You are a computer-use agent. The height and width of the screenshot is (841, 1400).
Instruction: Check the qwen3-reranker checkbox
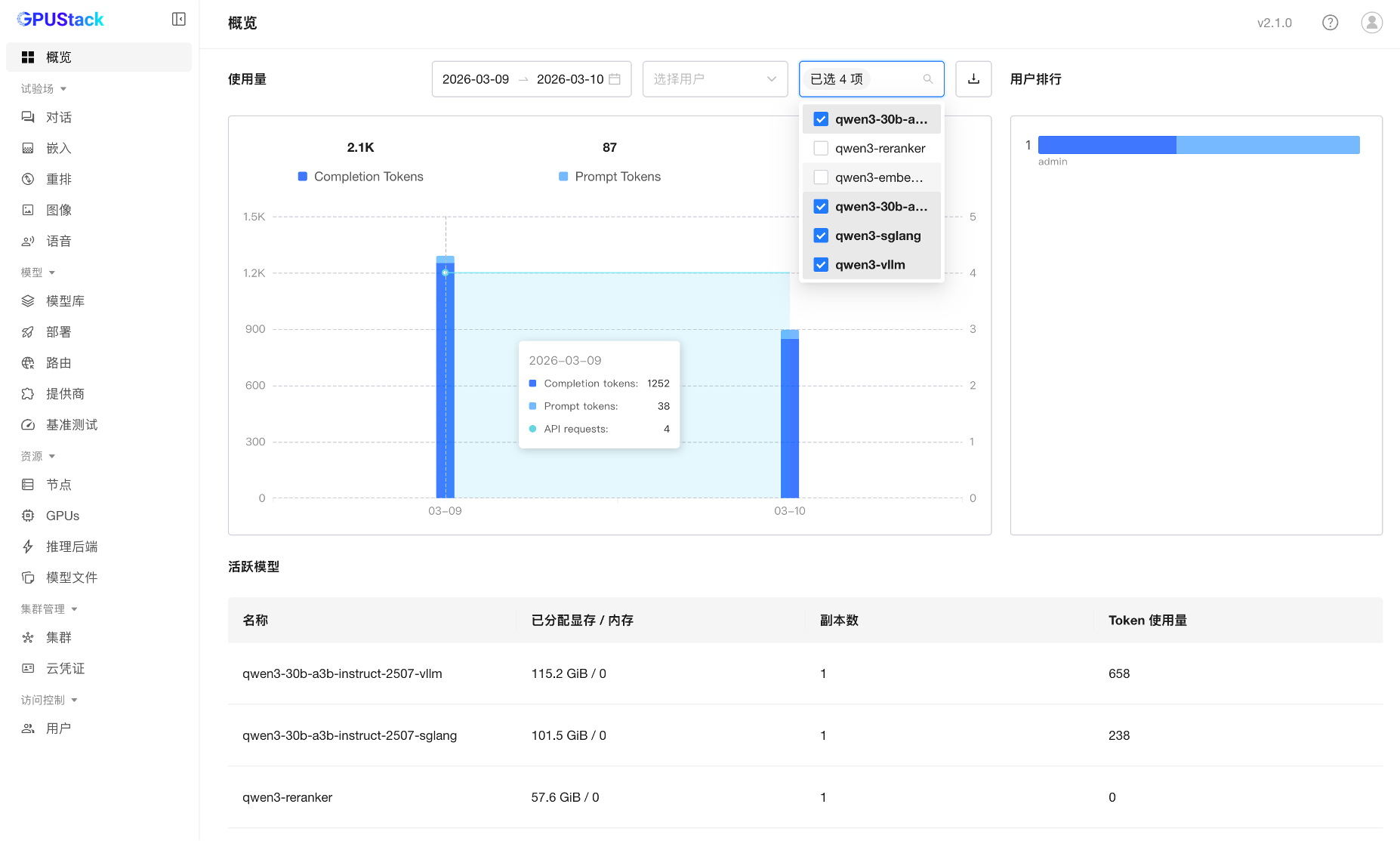click(821, 149)
